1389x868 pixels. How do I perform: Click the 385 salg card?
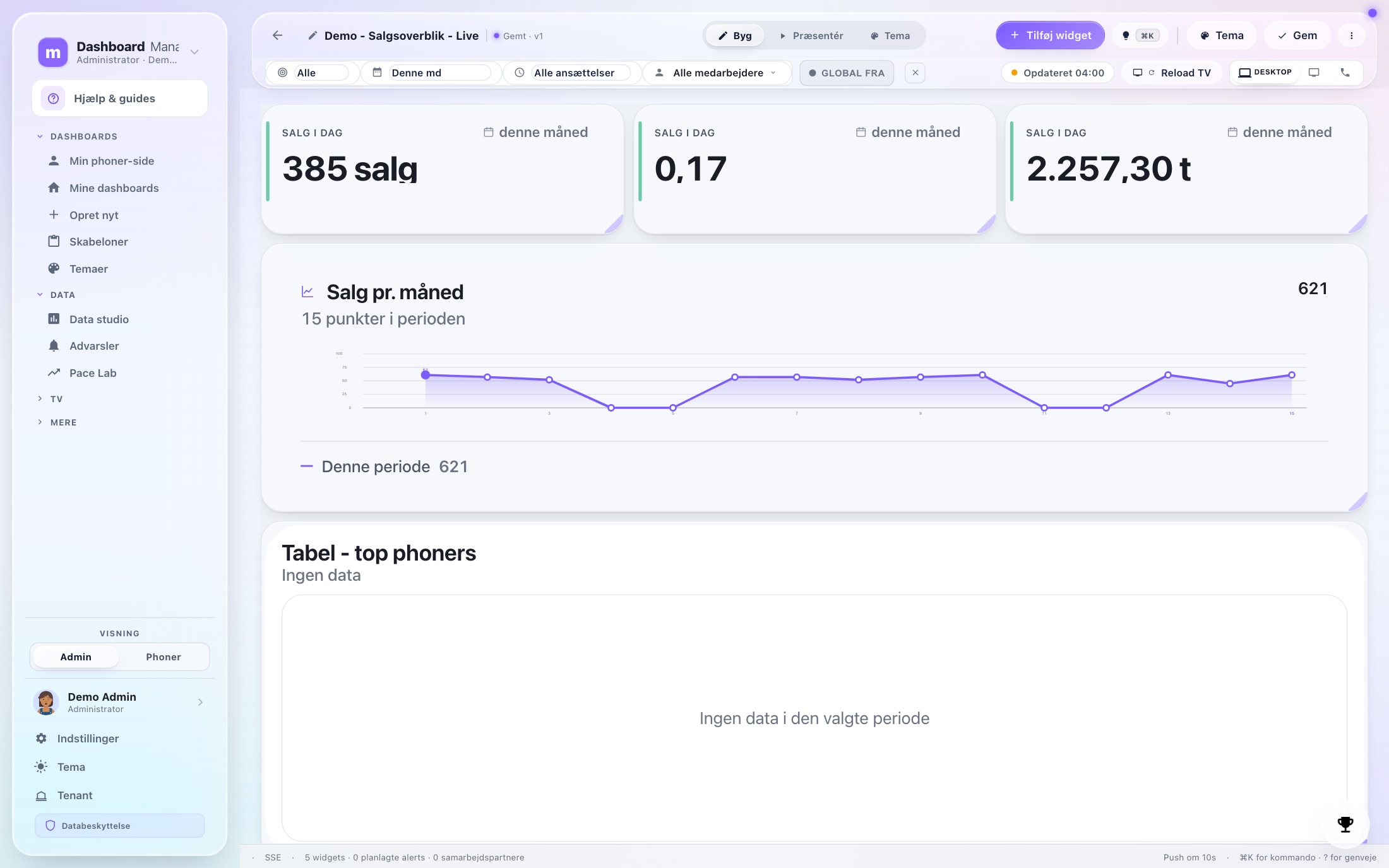(443, 170)
